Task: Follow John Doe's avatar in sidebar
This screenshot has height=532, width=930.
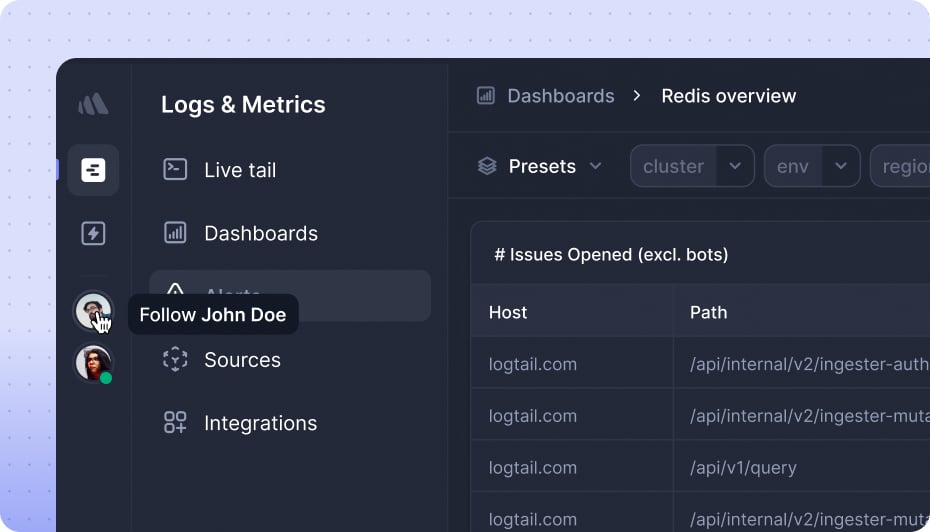Action: (93, 311)
